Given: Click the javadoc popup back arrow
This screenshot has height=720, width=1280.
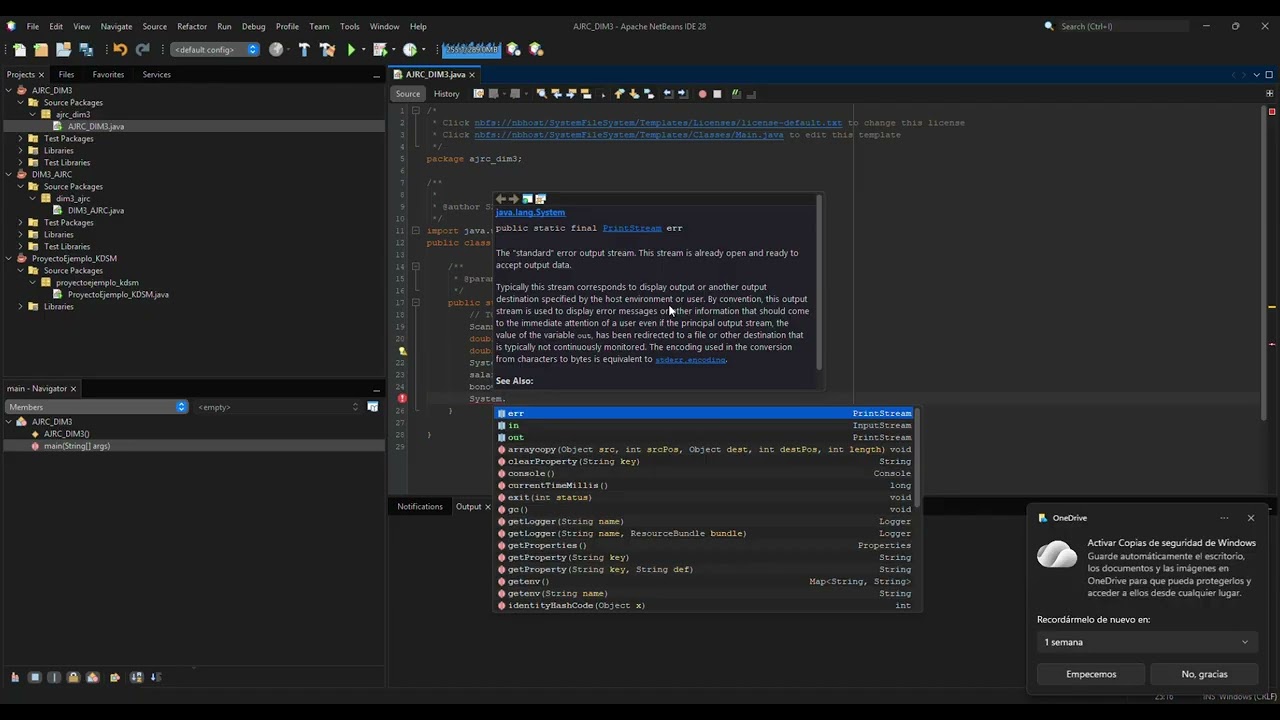Looking at the screenshot, I should point(501,199).
